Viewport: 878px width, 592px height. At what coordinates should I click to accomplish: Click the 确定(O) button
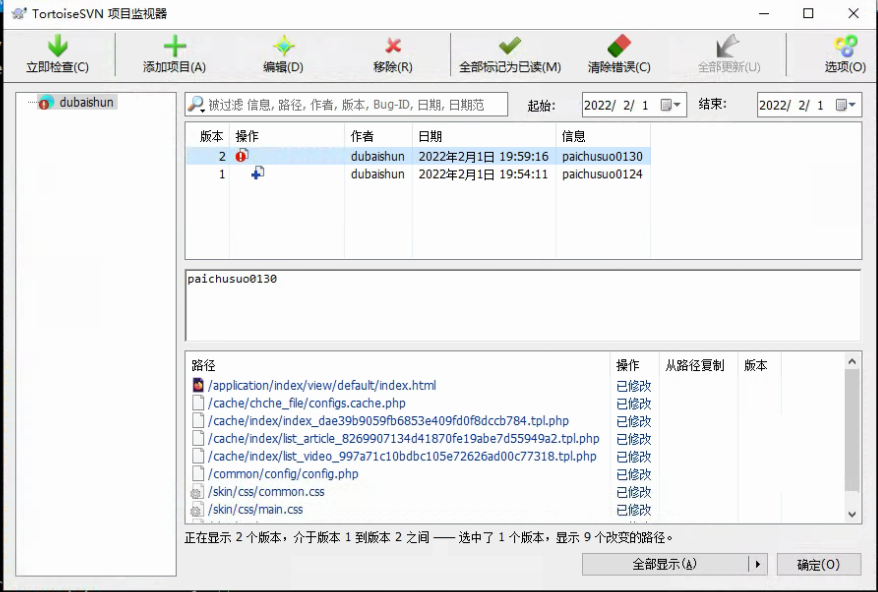pos(819,565)
